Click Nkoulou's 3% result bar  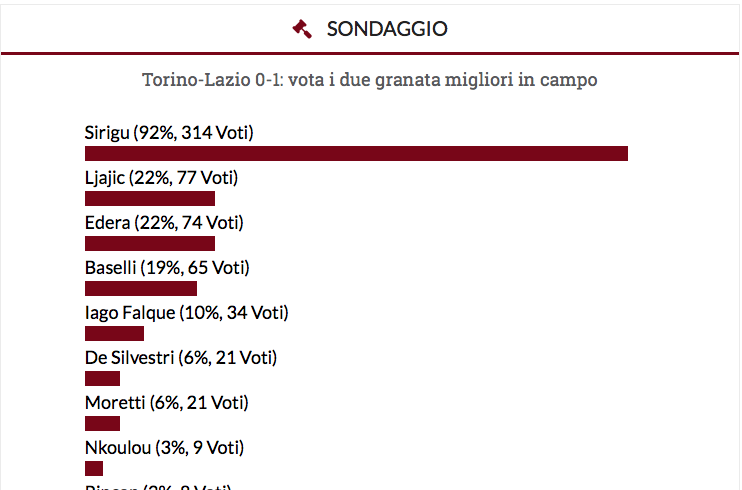[x=94, y=468]
